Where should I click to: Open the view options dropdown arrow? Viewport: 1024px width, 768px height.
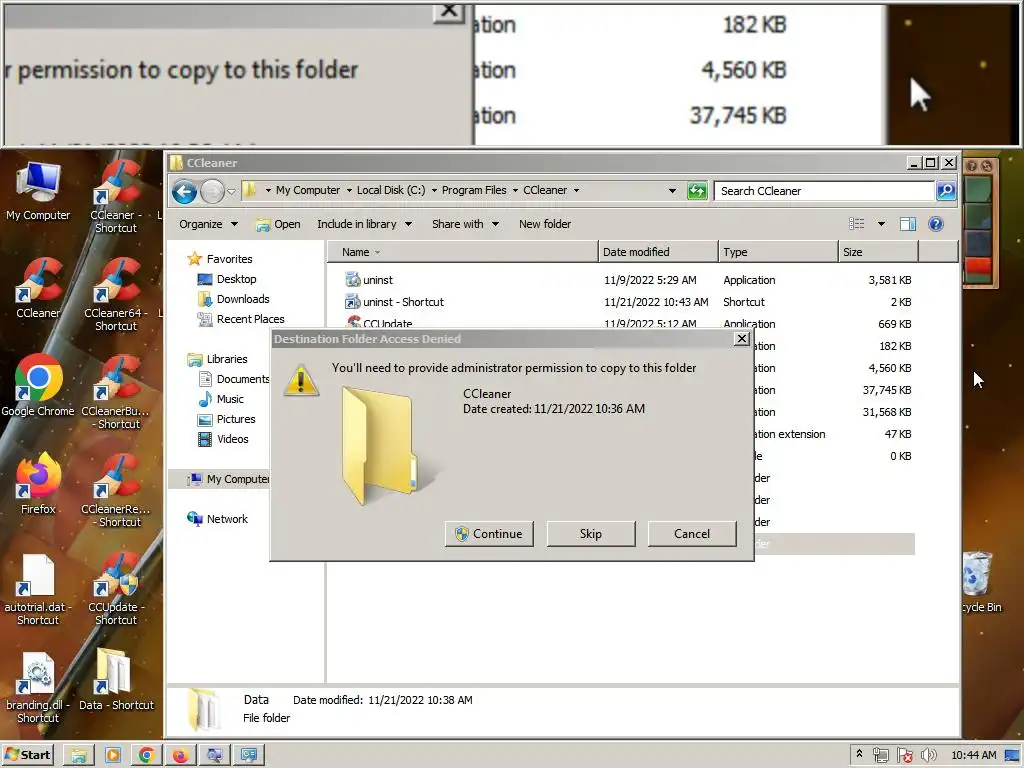click(881, 224)
